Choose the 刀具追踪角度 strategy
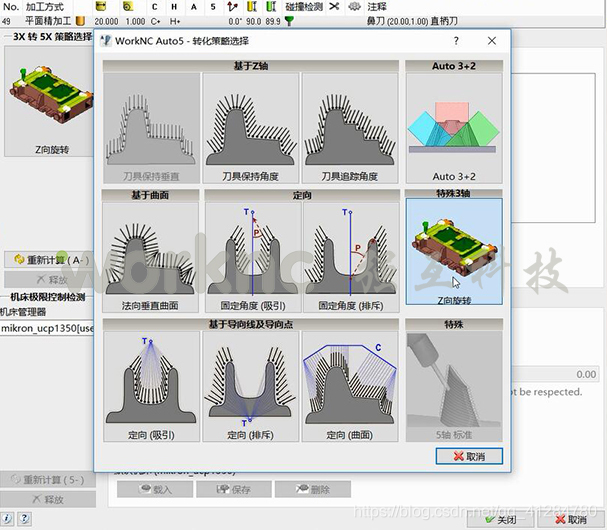The width and height of the screenshot is (607, 530). pyautogui.click(x=350, y=128)
